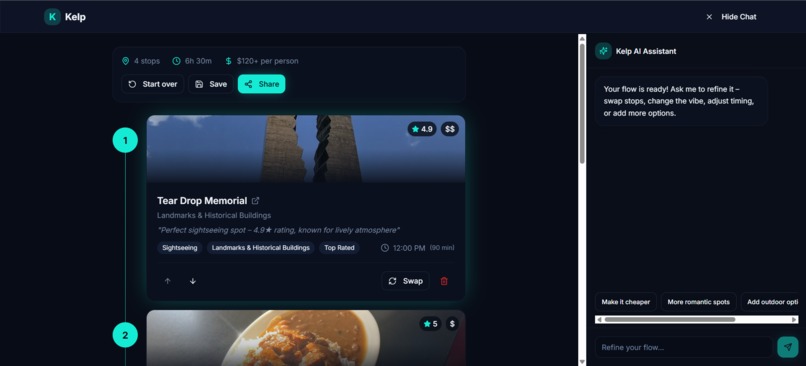Move Tear Drop Memorial down
The image size is (806, 366).
pos(193,281)
